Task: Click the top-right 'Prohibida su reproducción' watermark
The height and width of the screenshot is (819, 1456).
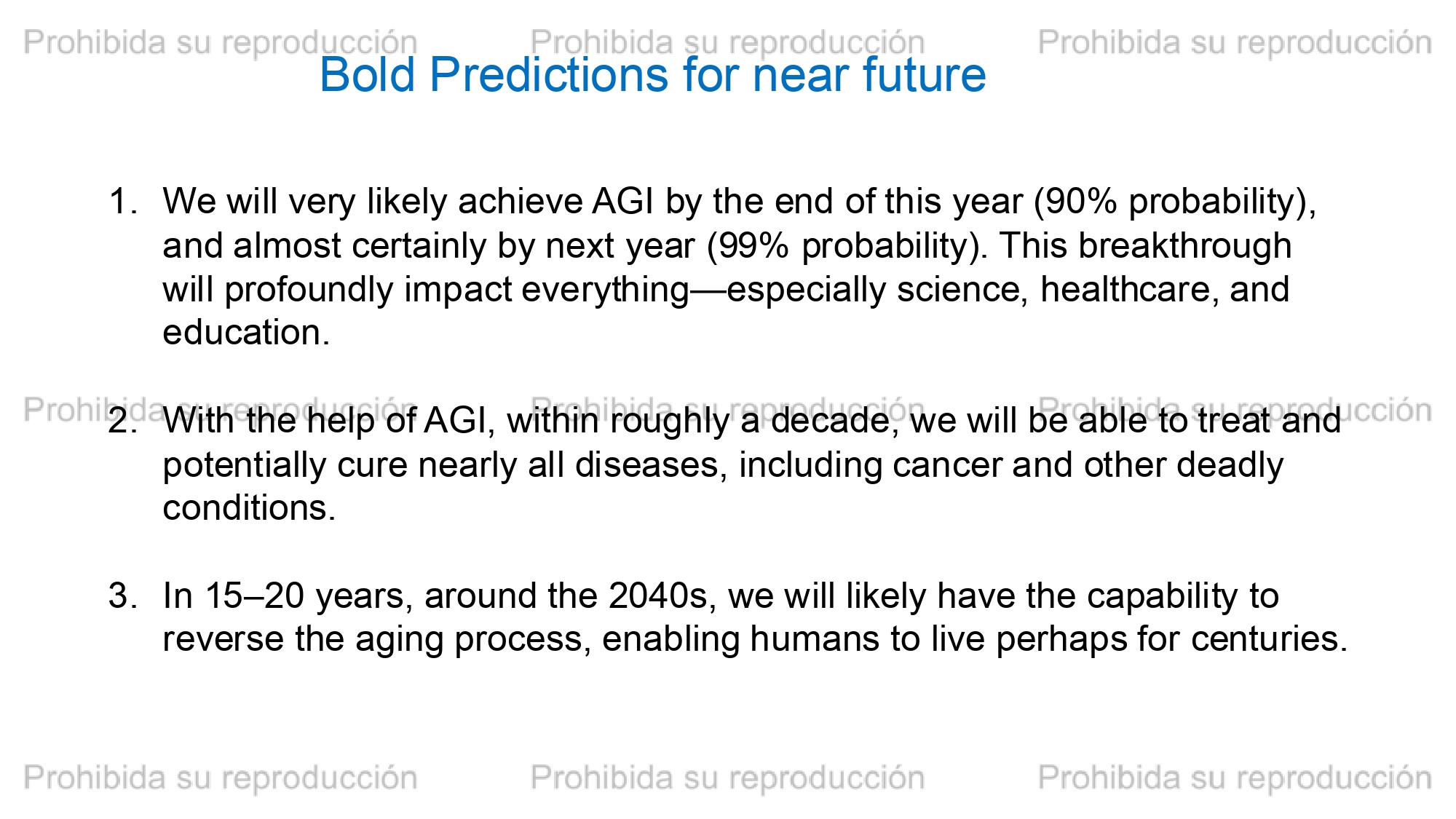Action: coord(1235,43)
